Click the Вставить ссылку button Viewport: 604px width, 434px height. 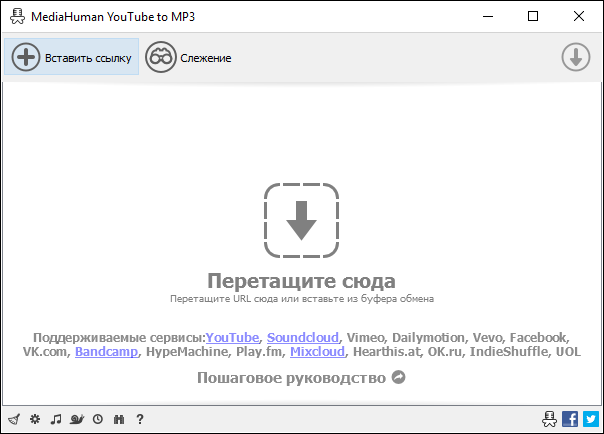pyautogui.click(x=71, y=58)
